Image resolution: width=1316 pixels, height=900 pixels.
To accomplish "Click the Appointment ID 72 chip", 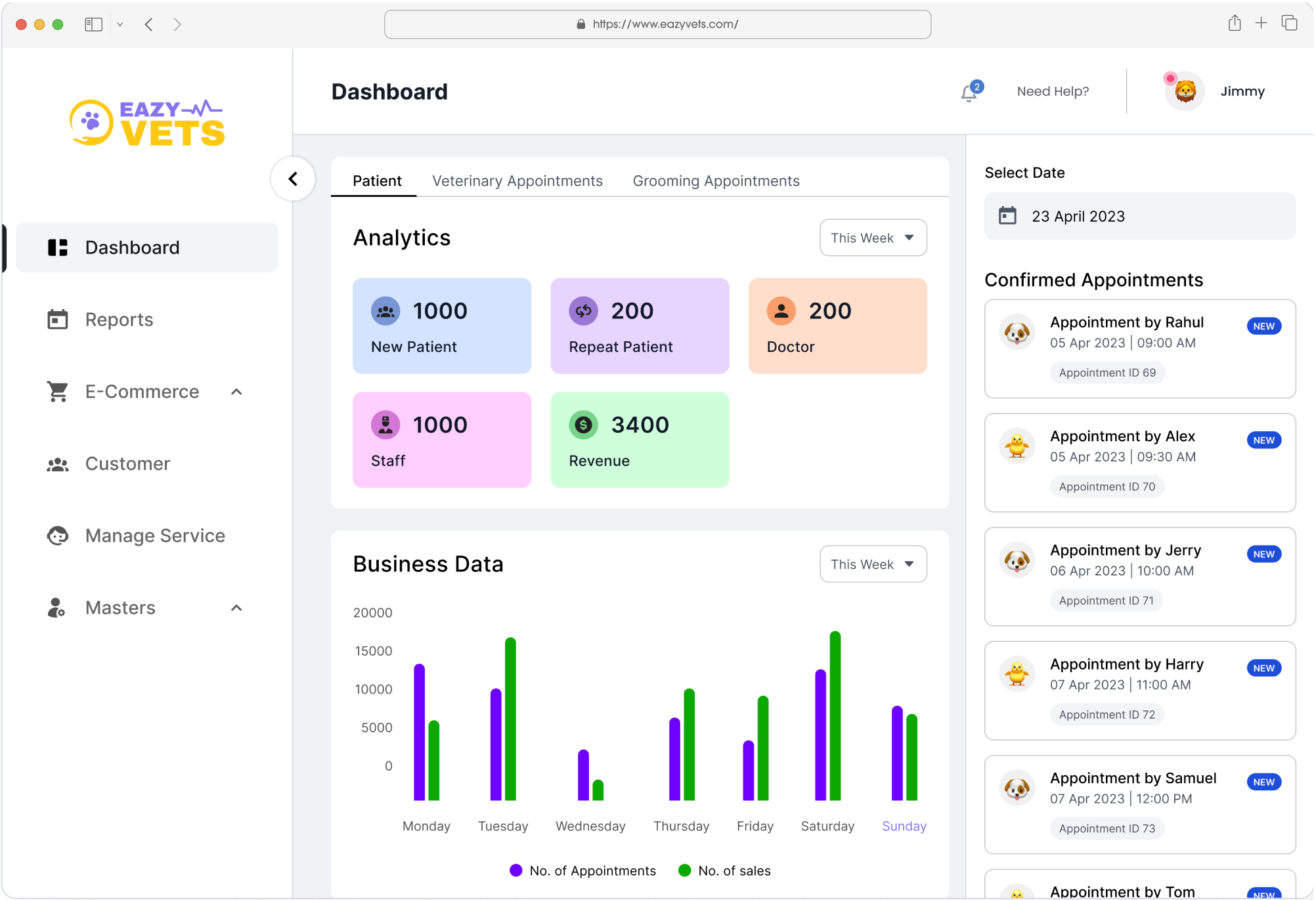I will point(1107,714).
